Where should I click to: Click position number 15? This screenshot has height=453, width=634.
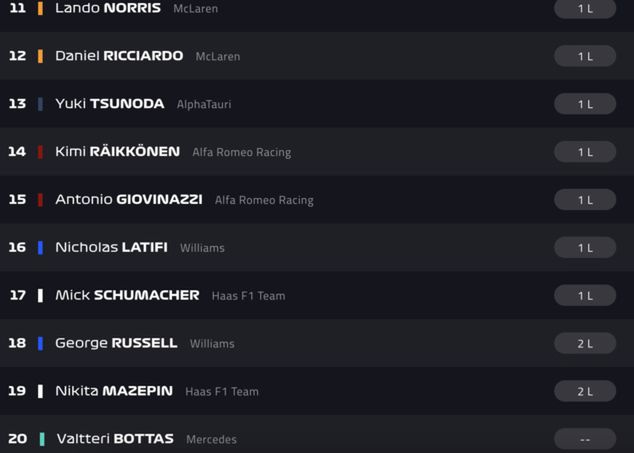click(x=17, y=200)
